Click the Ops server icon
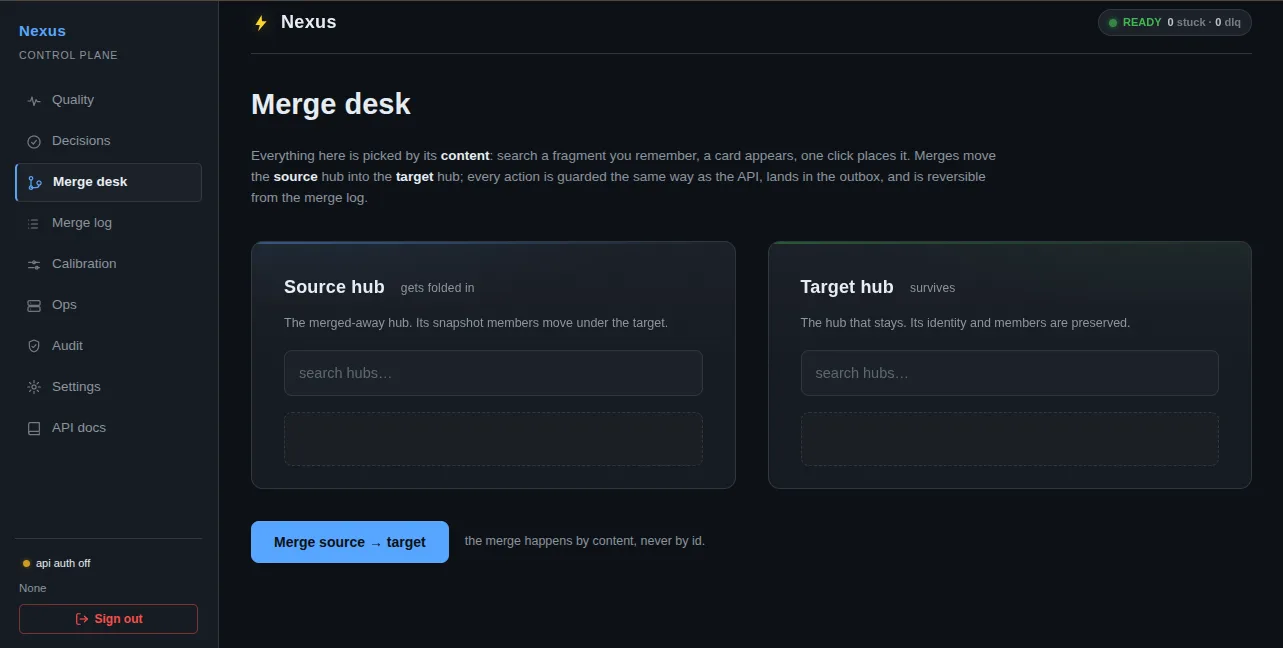The height and width of the screenshot is (648, 1283). [34, 305]
